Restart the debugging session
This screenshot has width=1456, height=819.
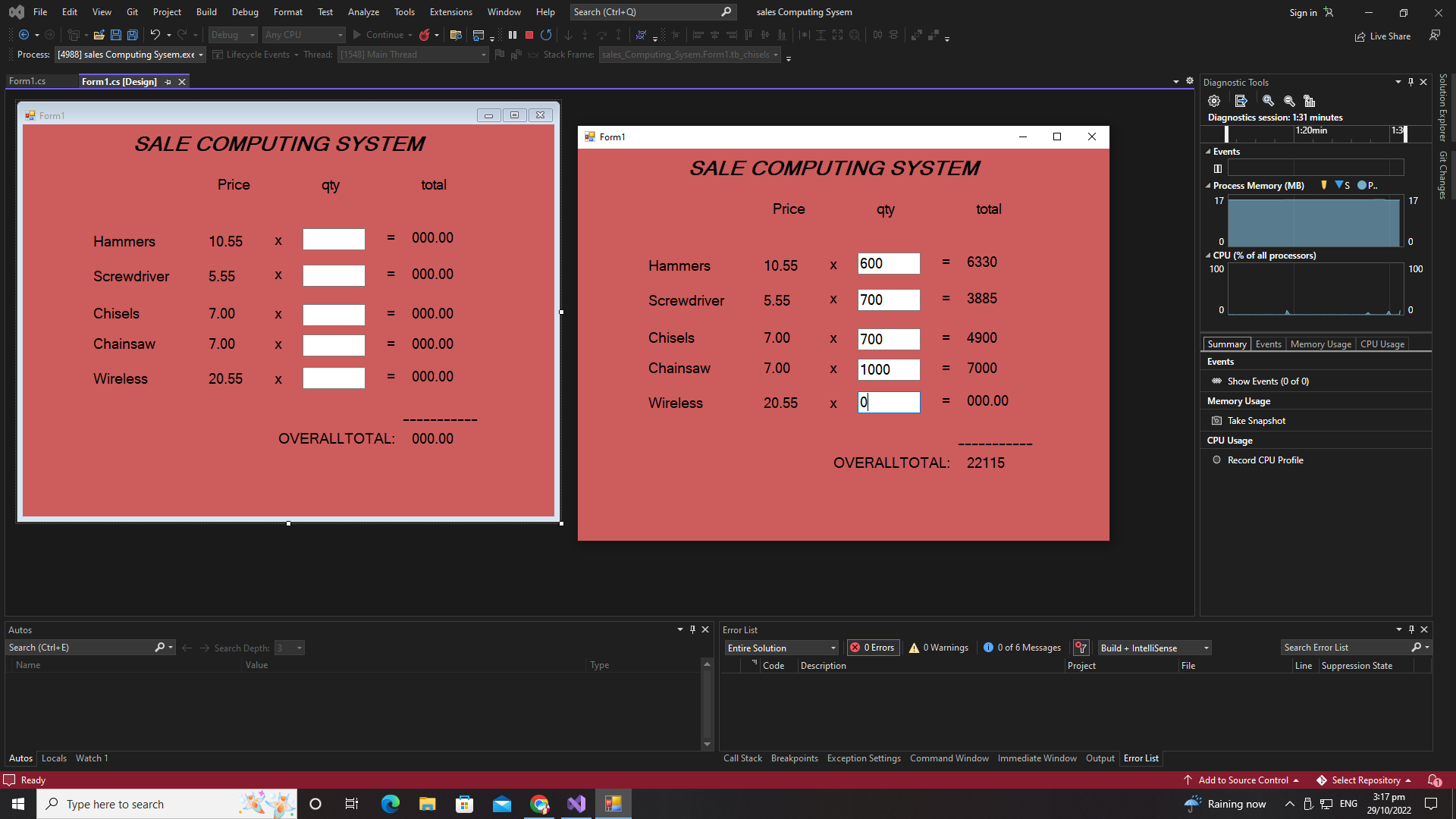pos(546,35)
